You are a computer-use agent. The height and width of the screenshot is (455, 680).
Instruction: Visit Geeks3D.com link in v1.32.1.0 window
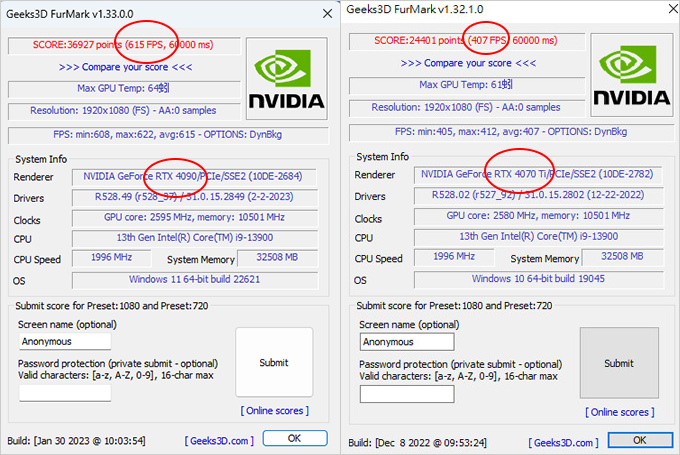pos(563,442)
